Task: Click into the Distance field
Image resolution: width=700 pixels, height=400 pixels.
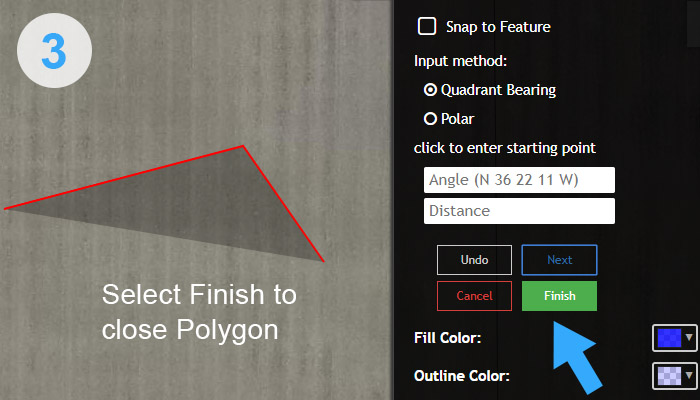Action: [x=519, y=211]
